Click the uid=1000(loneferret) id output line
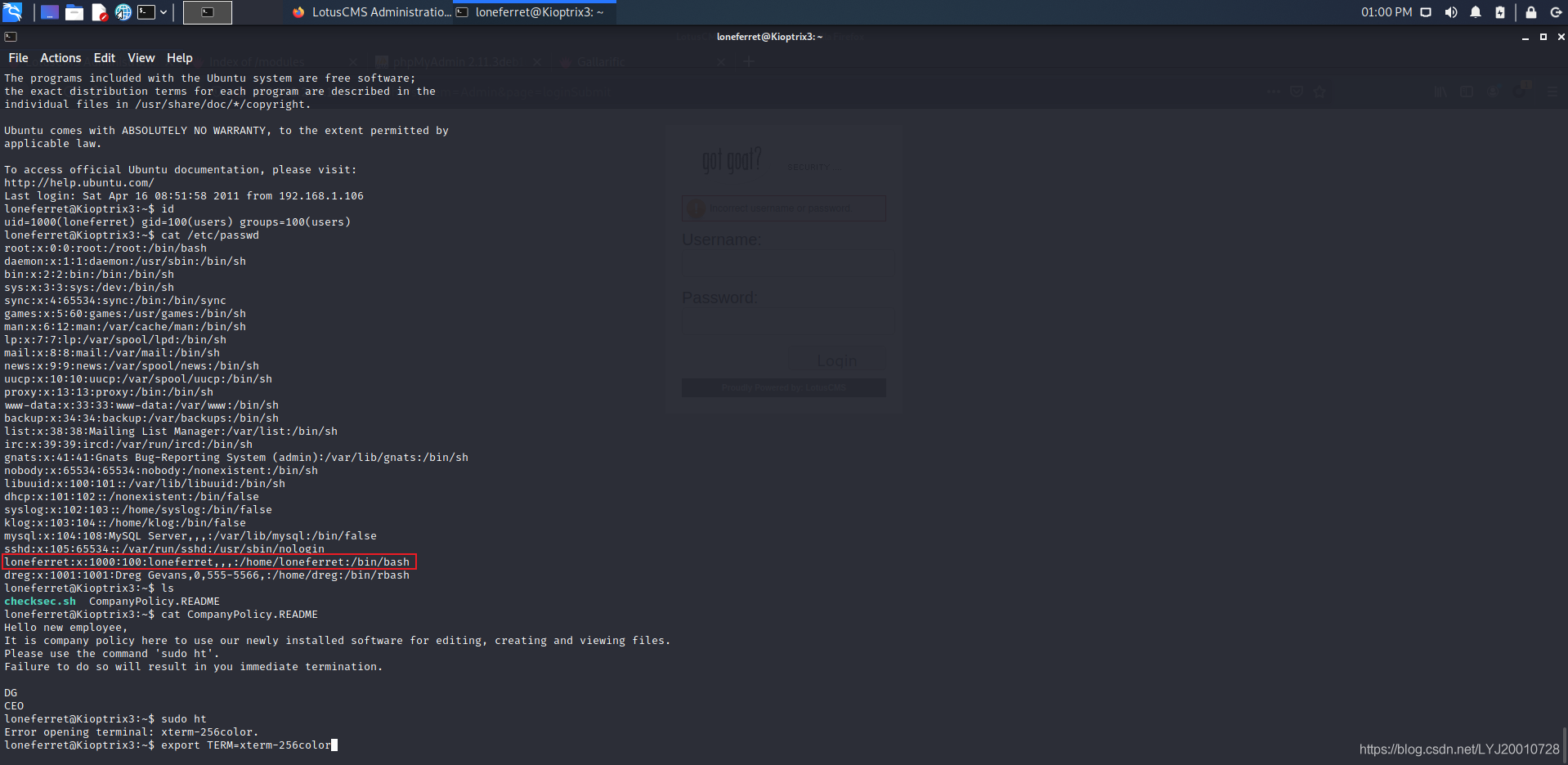 click(177, 222)
